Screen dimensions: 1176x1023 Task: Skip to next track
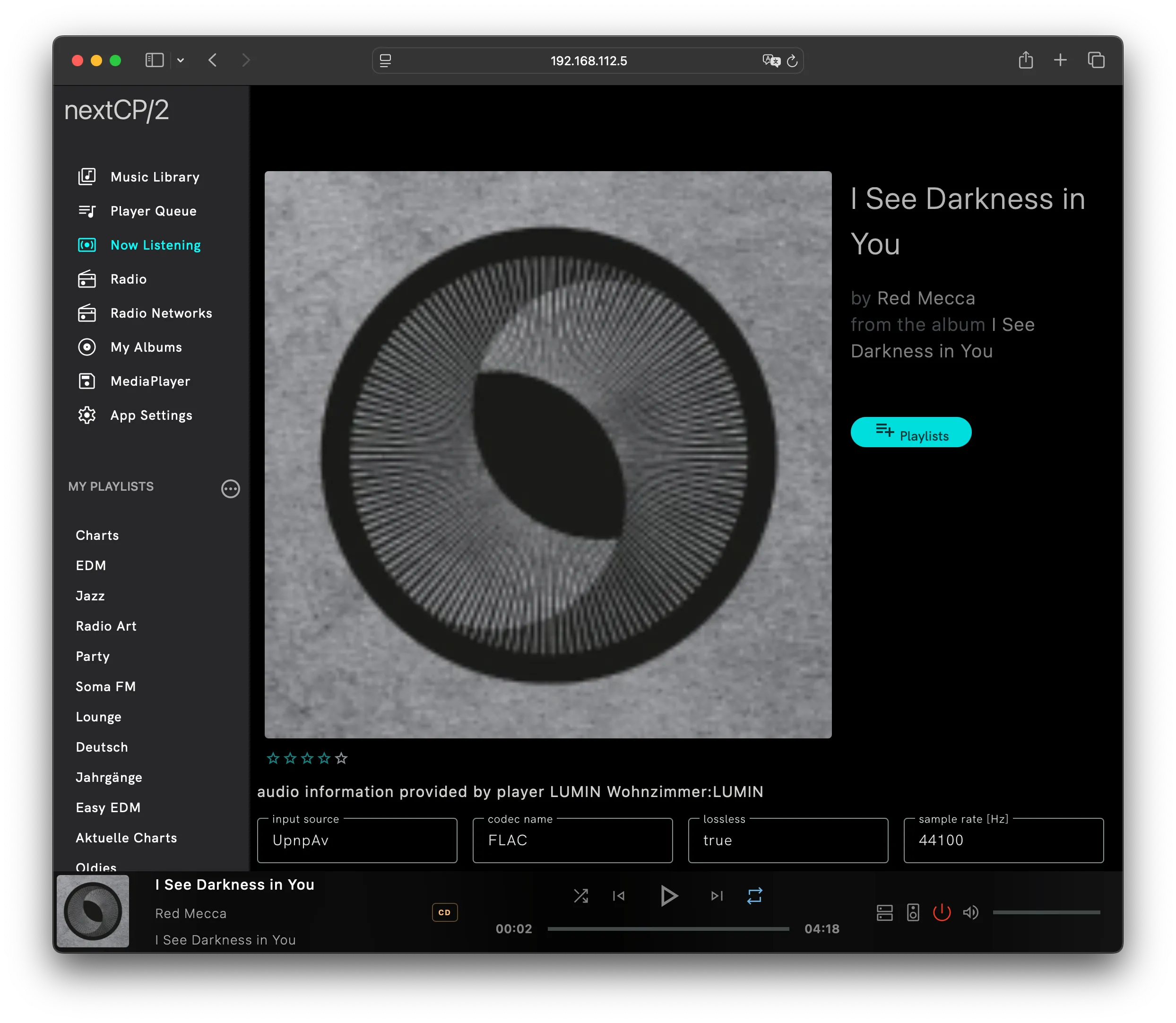pos(717,896)
